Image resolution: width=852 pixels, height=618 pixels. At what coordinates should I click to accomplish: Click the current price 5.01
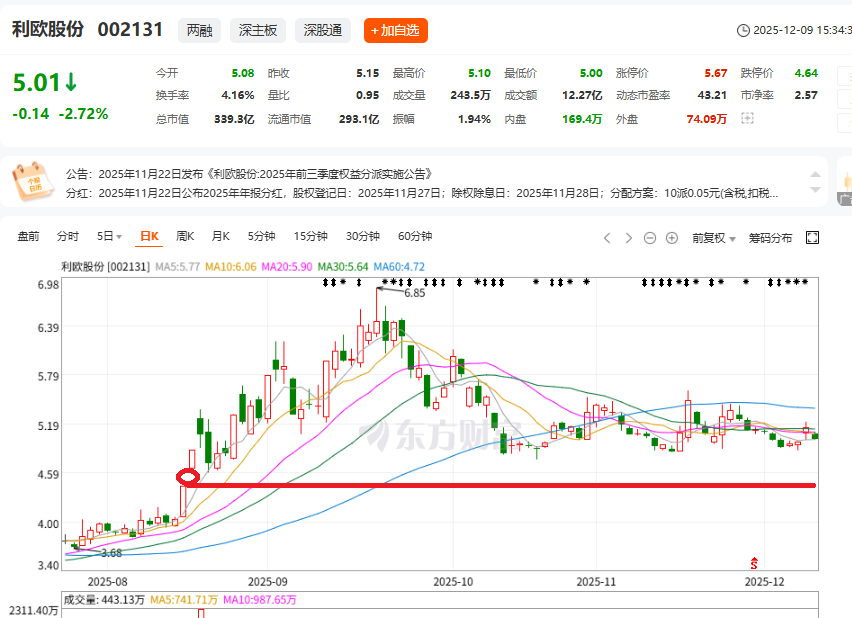36,83
